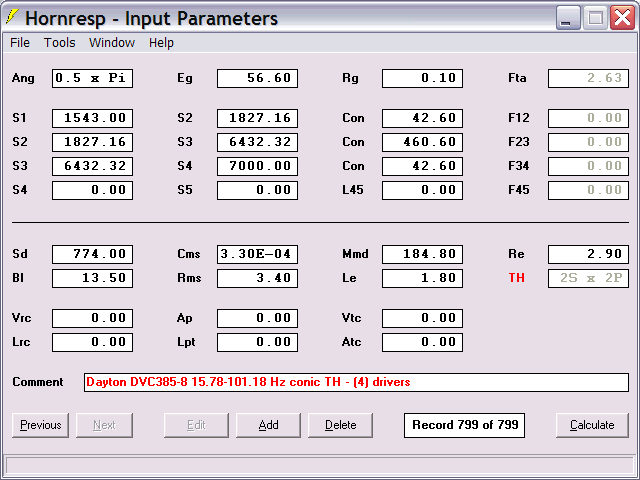Click the Vtc field
Viewport: 640px width, 480px height.
422,318
